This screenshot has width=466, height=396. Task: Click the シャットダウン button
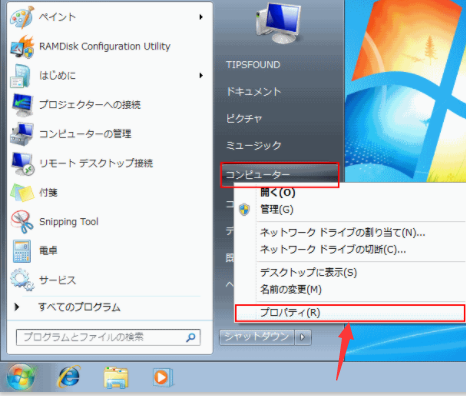click(257, 337)
